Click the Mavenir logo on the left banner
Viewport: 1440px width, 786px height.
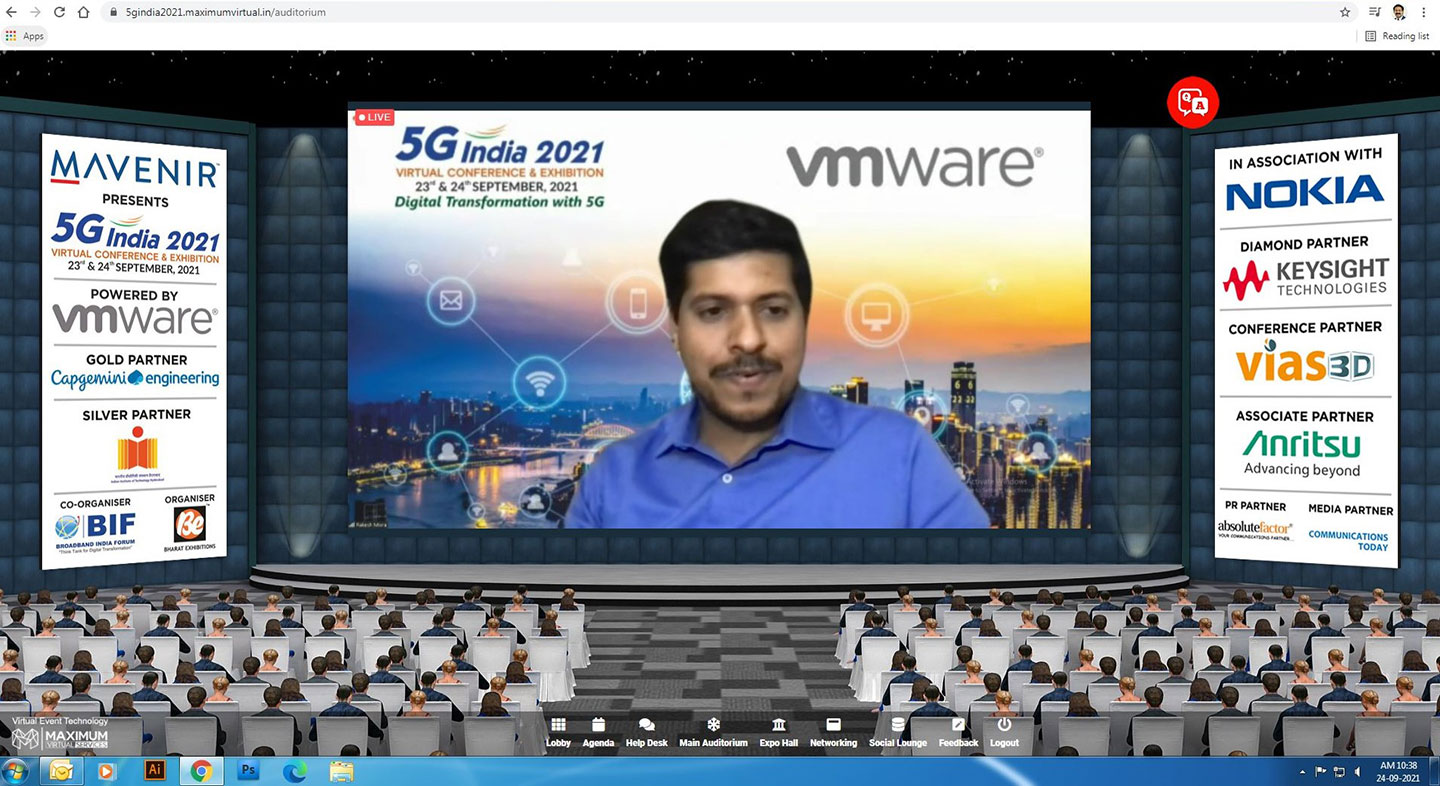click(135, 168)
